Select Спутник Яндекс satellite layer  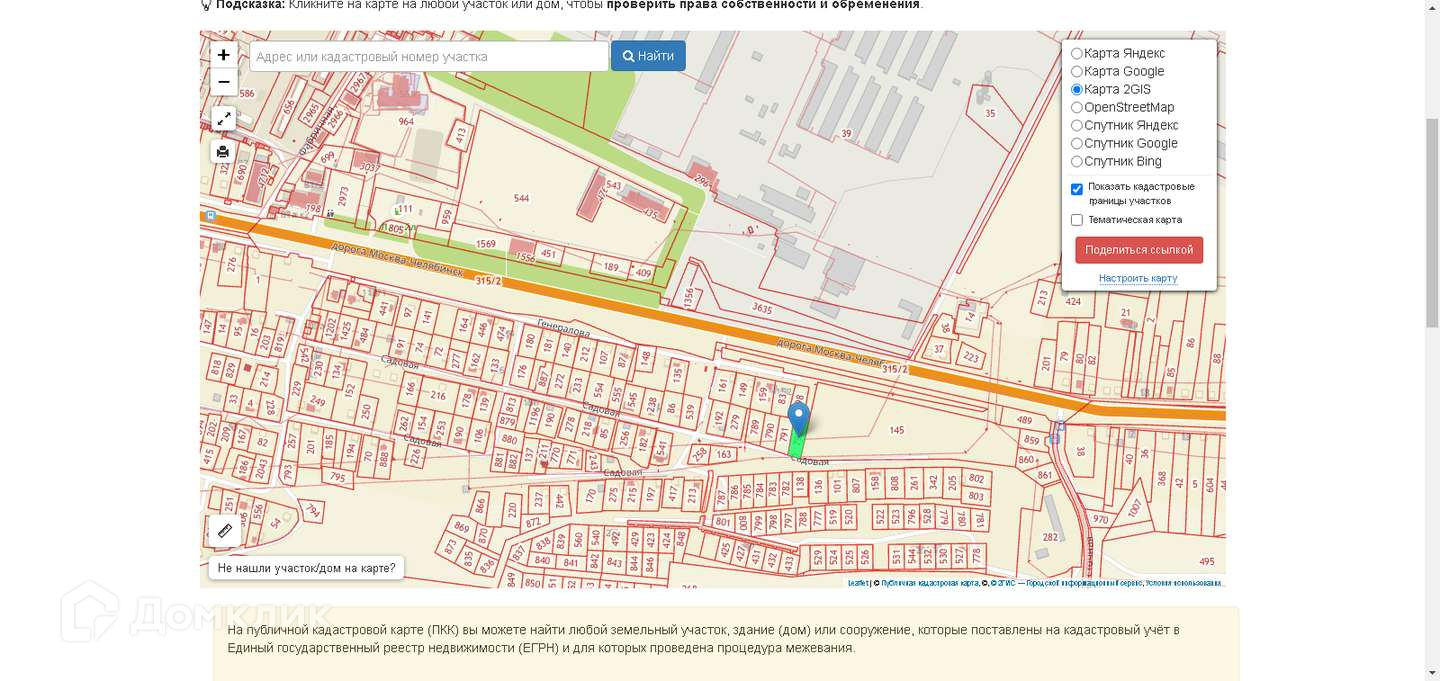point(1077,125)
